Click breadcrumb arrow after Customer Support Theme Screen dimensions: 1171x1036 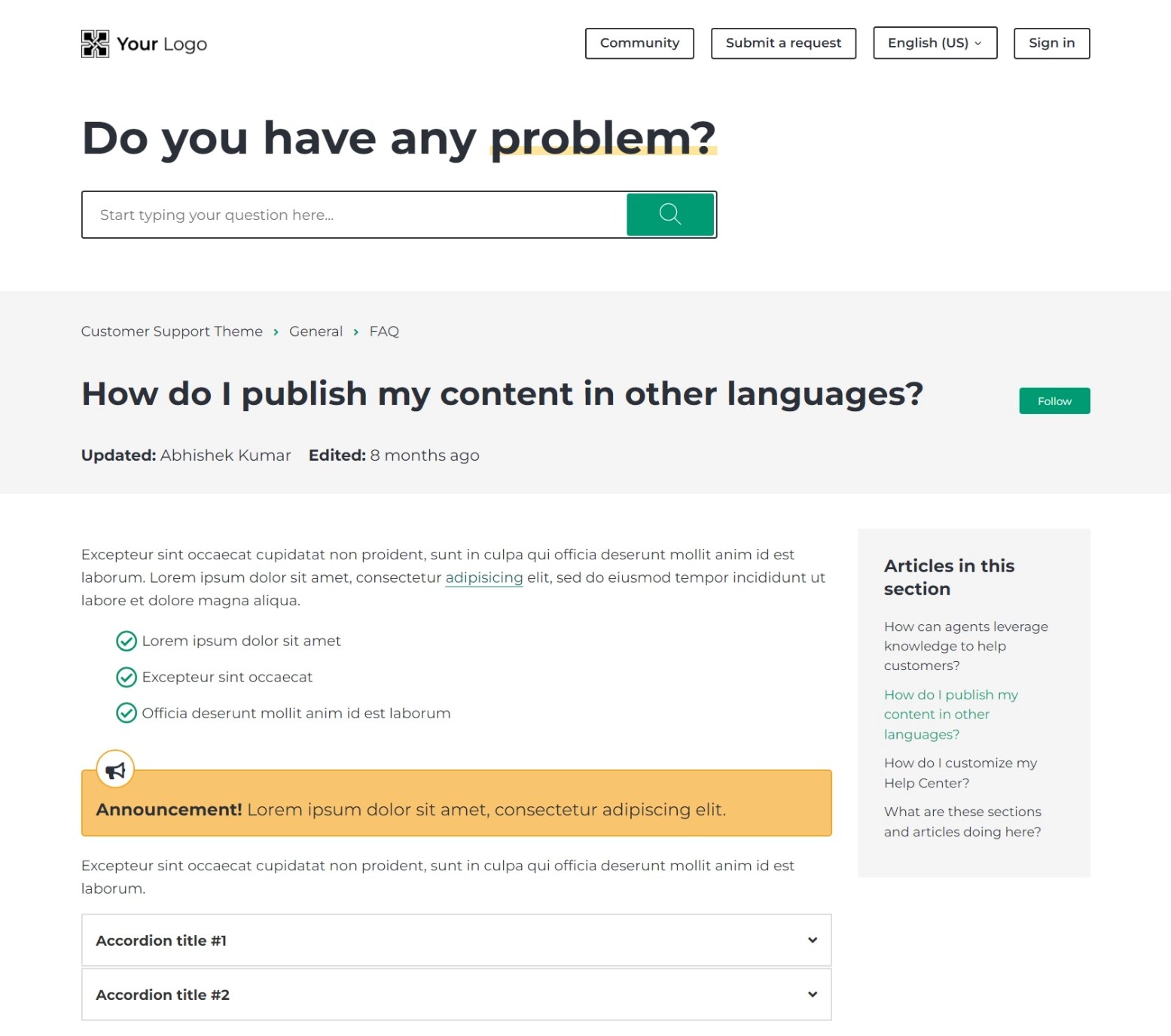tap(276, 332)
